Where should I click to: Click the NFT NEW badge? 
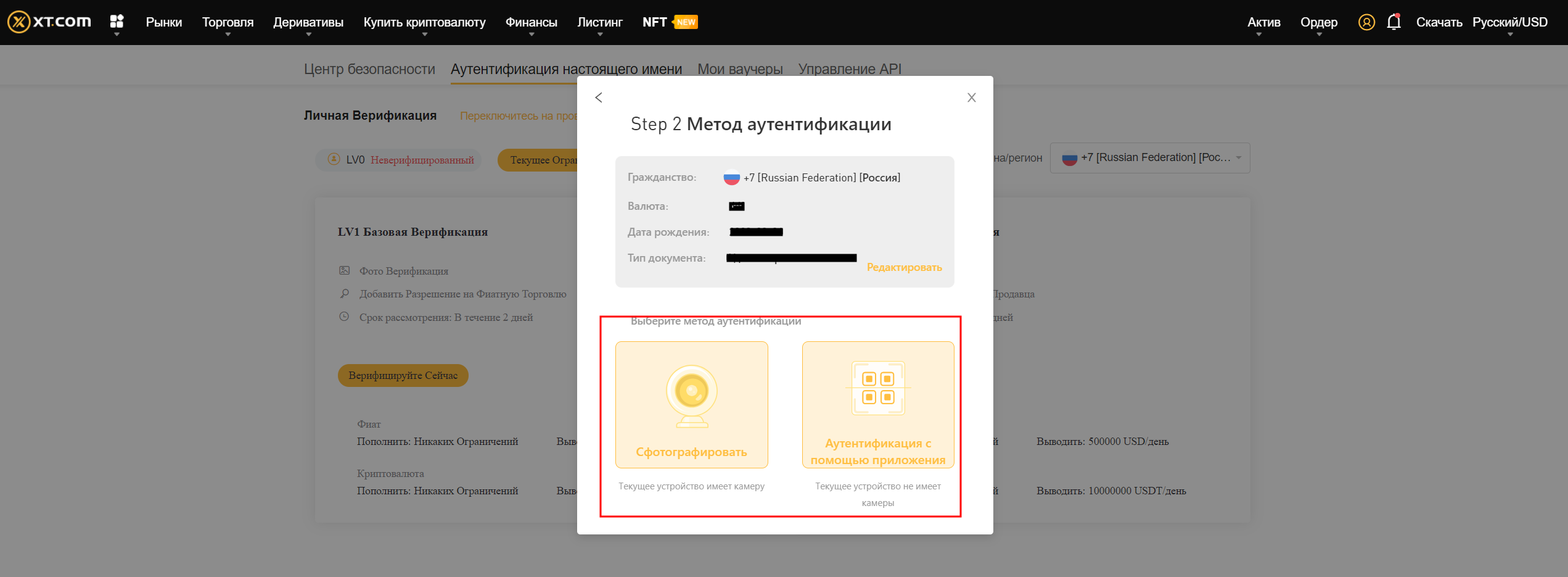click(686, 22)
